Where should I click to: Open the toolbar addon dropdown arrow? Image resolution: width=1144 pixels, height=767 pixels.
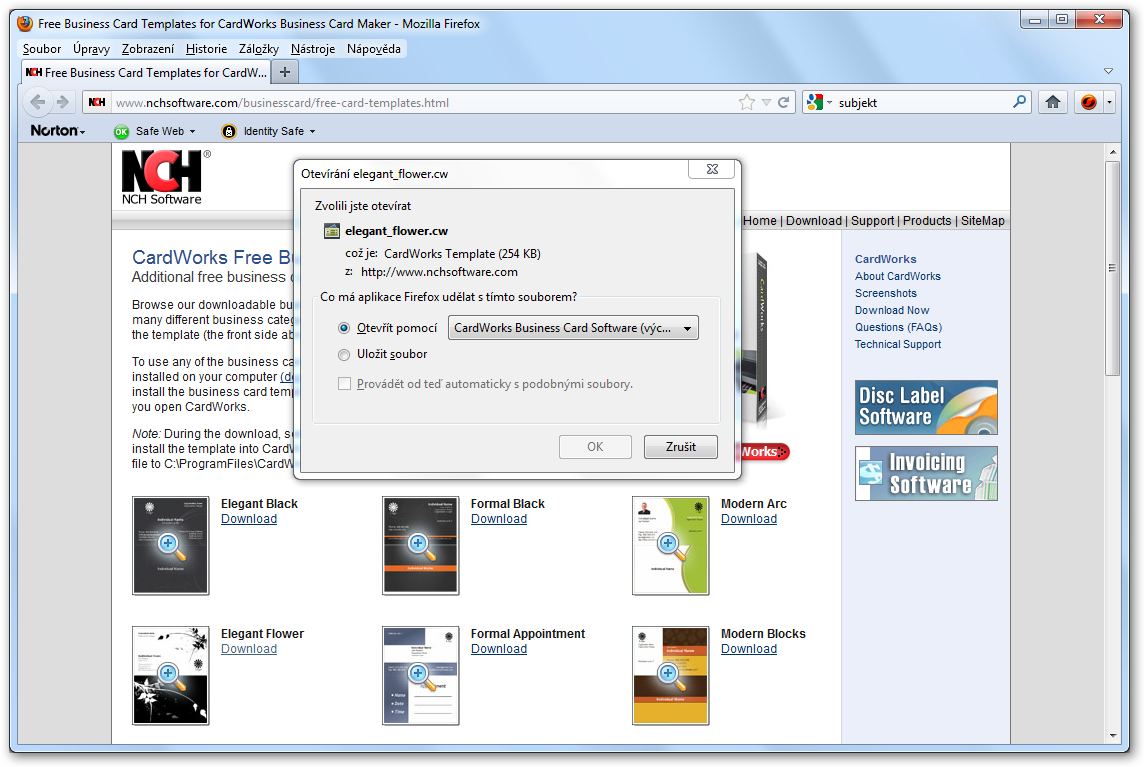click(1109, 102)
